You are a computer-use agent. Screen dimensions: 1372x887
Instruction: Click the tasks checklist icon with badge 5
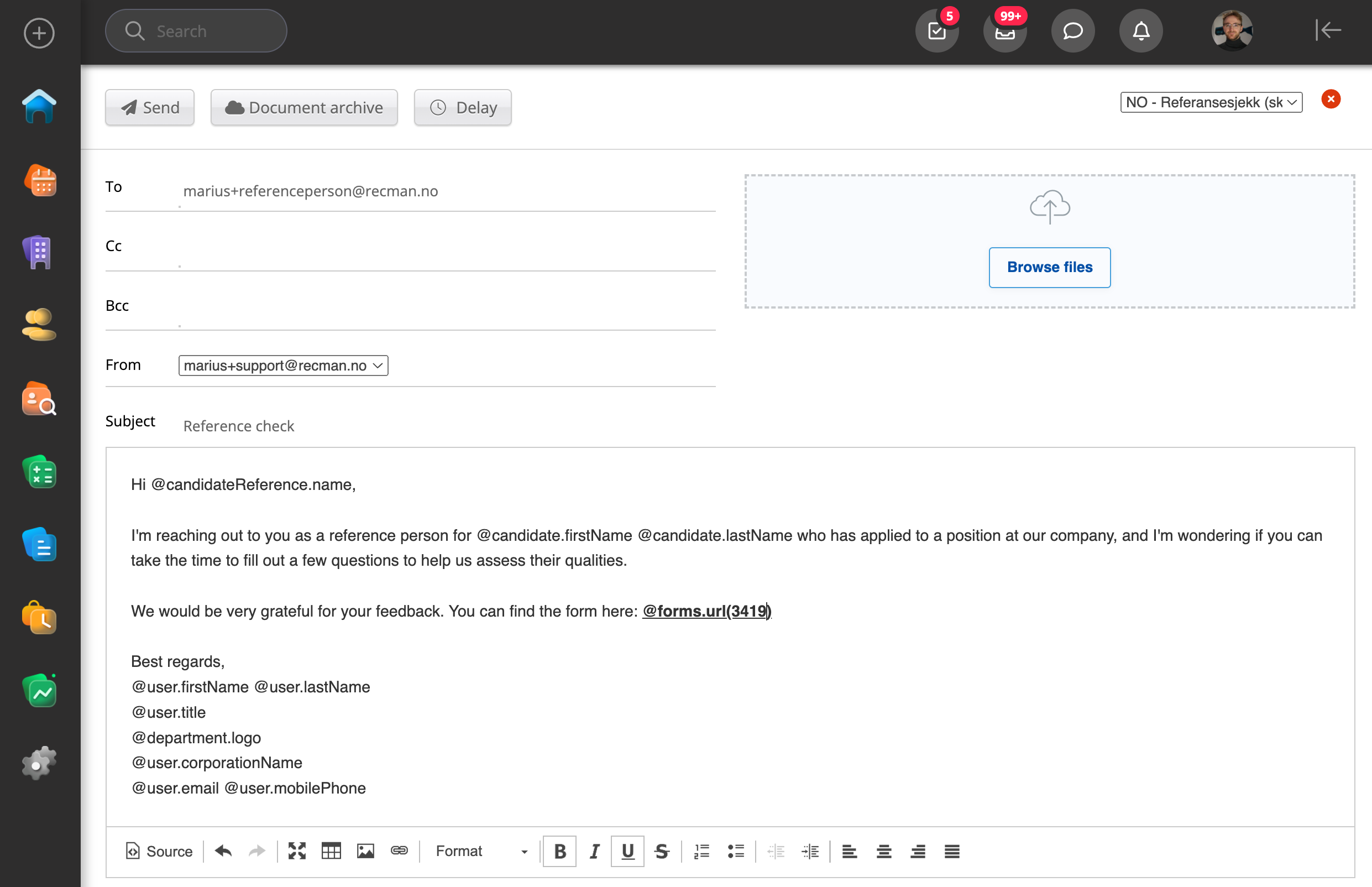tap(937, 31)
